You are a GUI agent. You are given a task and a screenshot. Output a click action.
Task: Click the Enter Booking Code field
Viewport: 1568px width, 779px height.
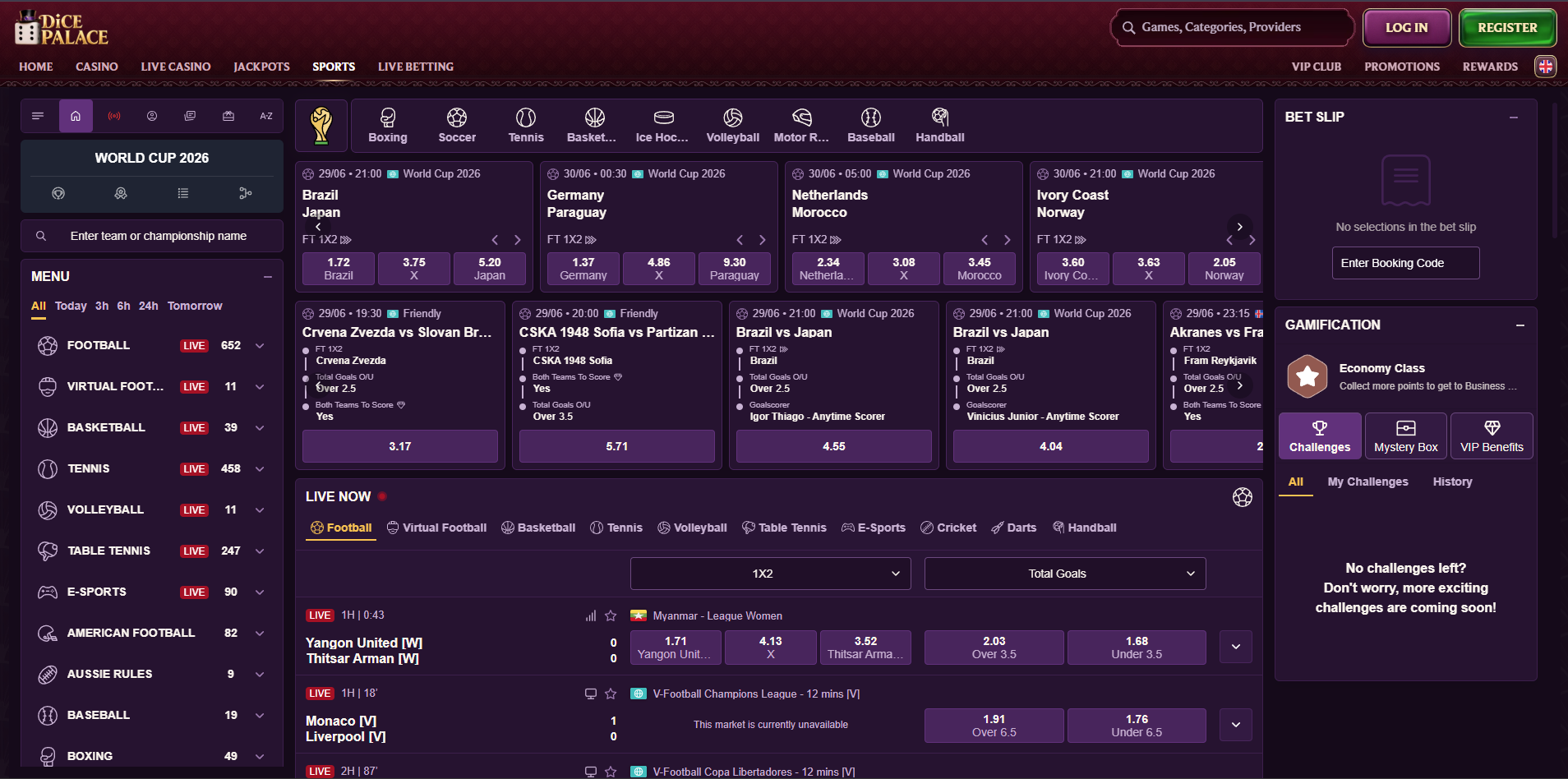coord(1405,263)
